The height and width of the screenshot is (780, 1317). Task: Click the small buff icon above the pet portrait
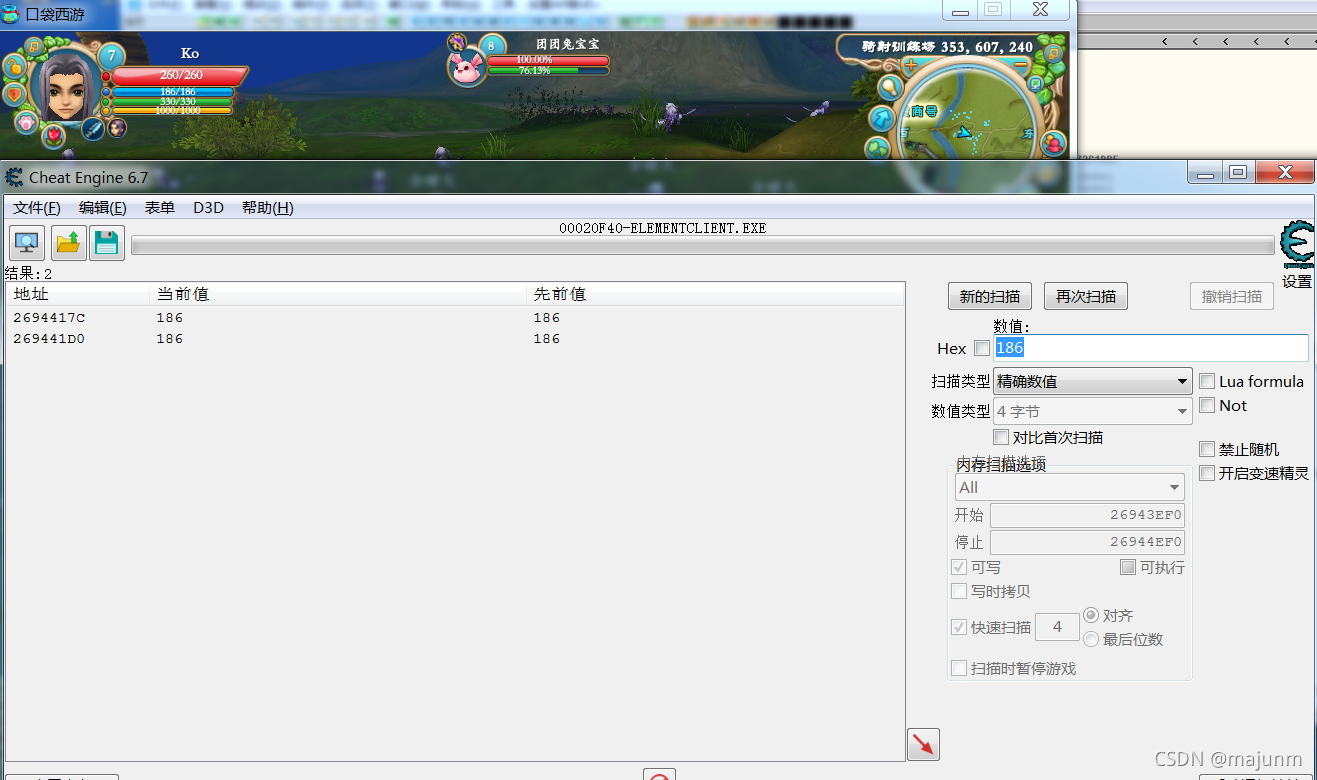pos(457,41)
